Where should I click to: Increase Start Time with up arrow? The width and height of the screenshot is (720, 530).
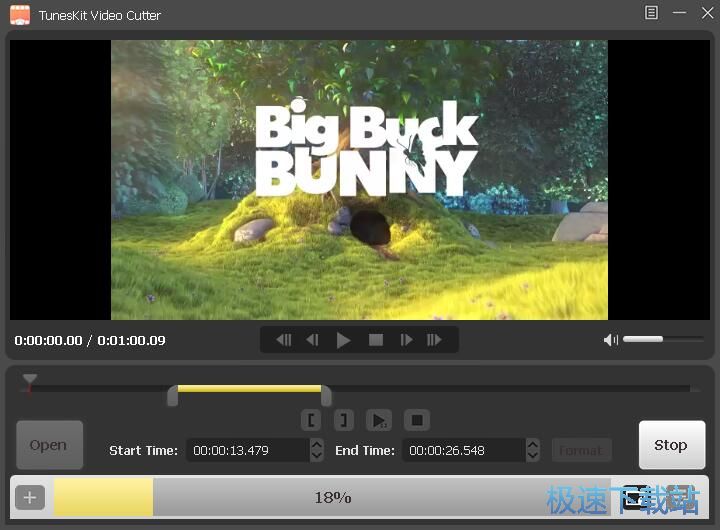[x=317, y=444]
